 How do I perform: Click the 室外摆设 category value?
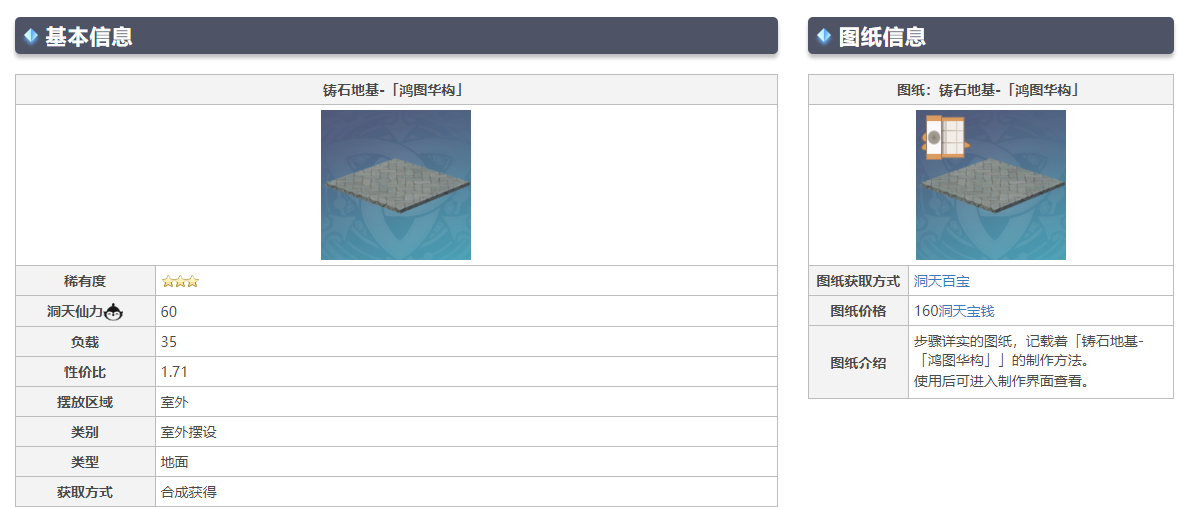click(189, 432)
